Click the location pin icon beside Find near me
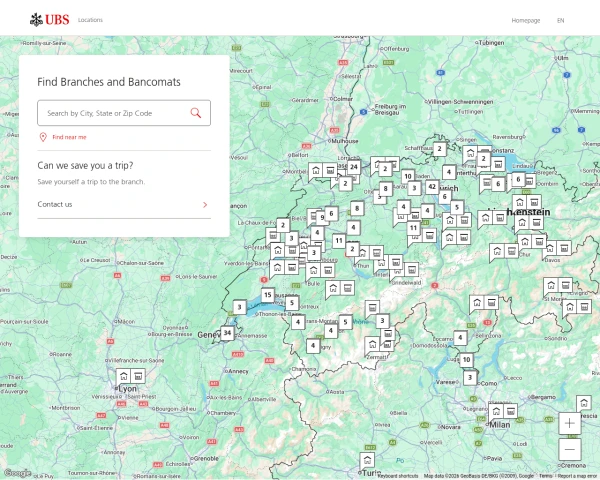The height and width of the screenshot is (480, 600). 43,137
